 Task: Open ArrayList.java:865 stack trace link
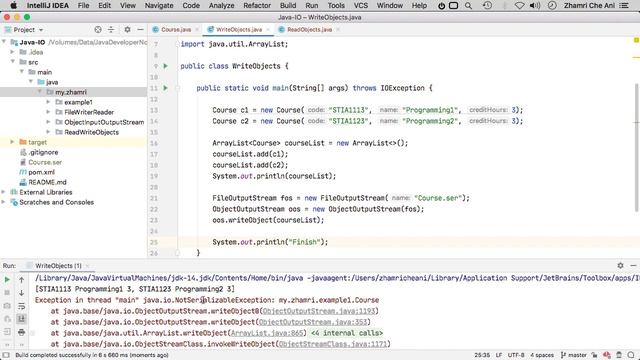coord(267,333)
